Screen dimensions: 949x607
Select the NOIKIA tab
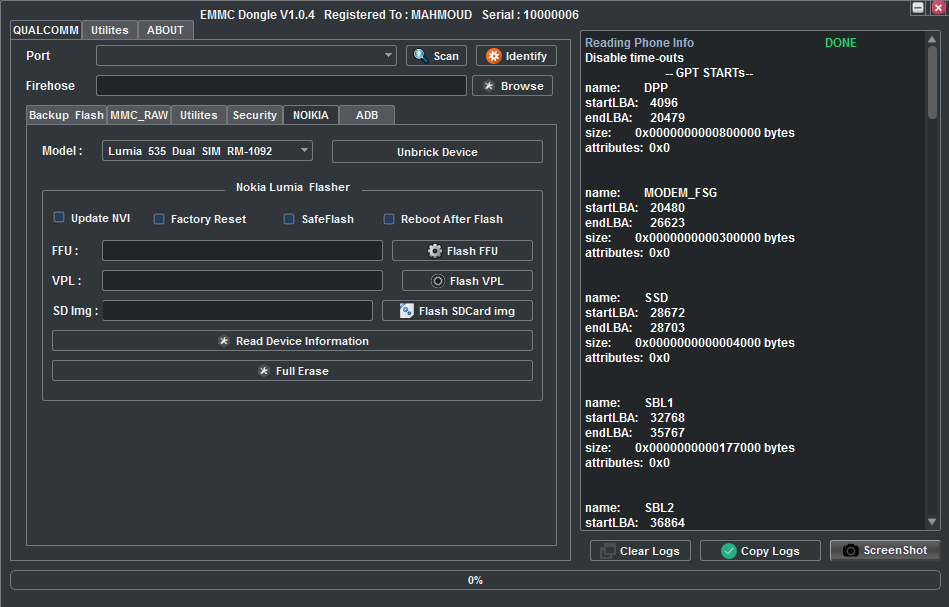310,115
